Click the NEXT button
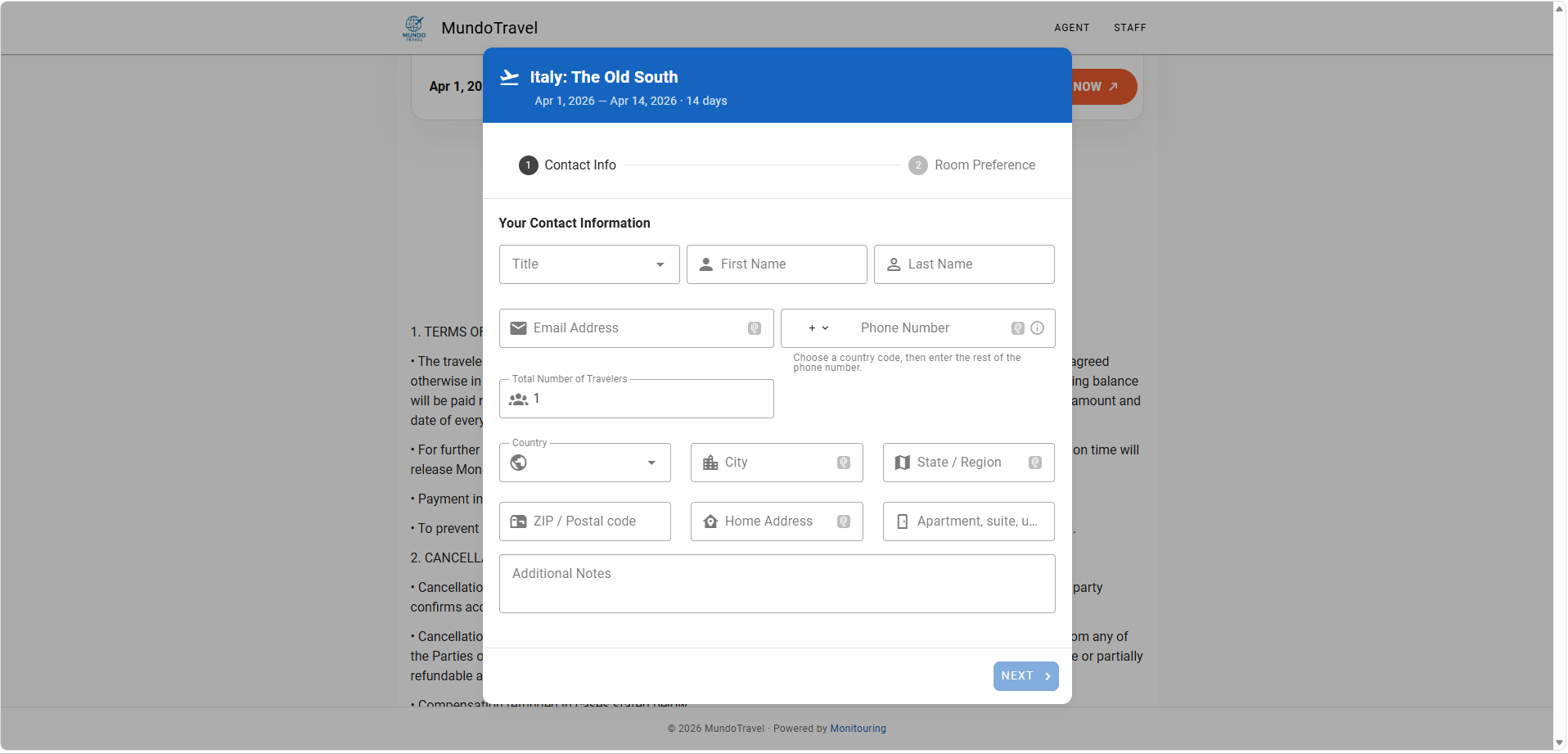This screenshot has height=754, width=1568. 1025,675
